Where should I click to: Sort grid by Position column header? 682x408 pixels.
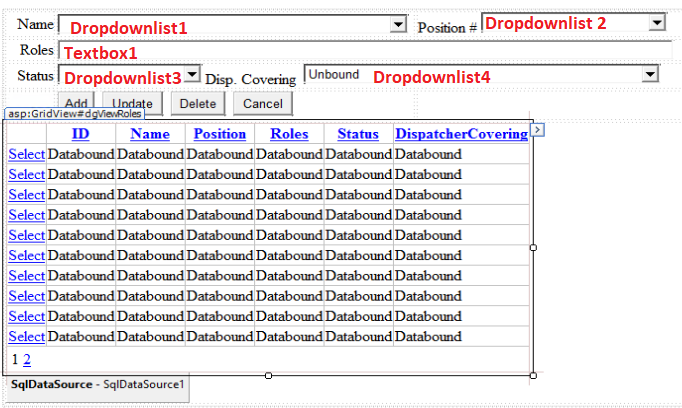pyautogui.click(x=220, y=134)
